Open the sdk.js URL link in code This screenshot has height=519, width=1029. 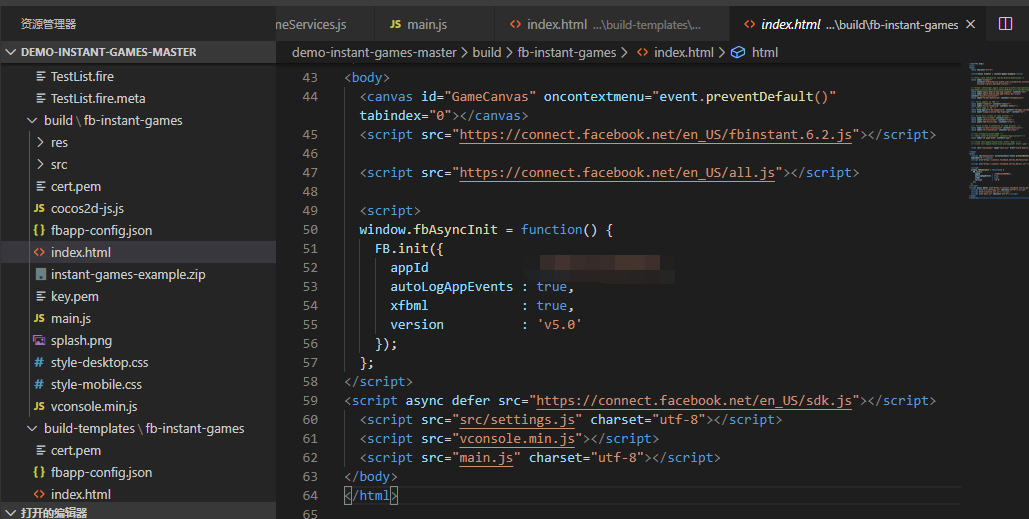point(694,400)
